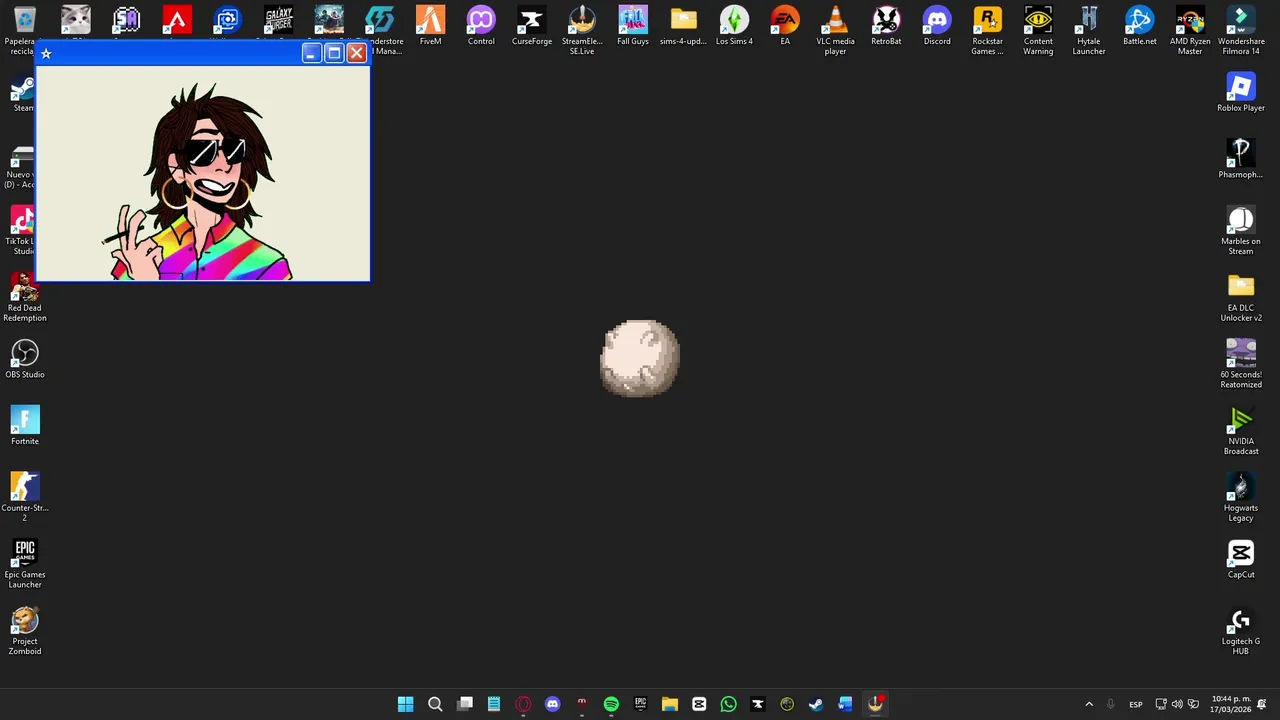The height and width of the screenshot is (720, 1280).
Task: Launch Project Zomboid from desktop
Action: tap(25, 630)
